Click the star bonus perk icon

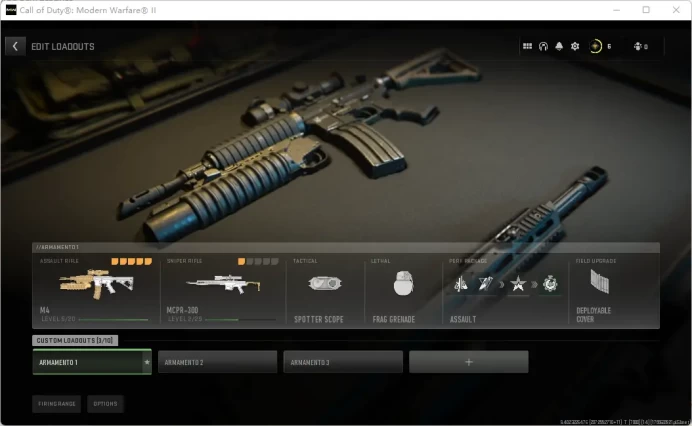(x=518, y=284)
